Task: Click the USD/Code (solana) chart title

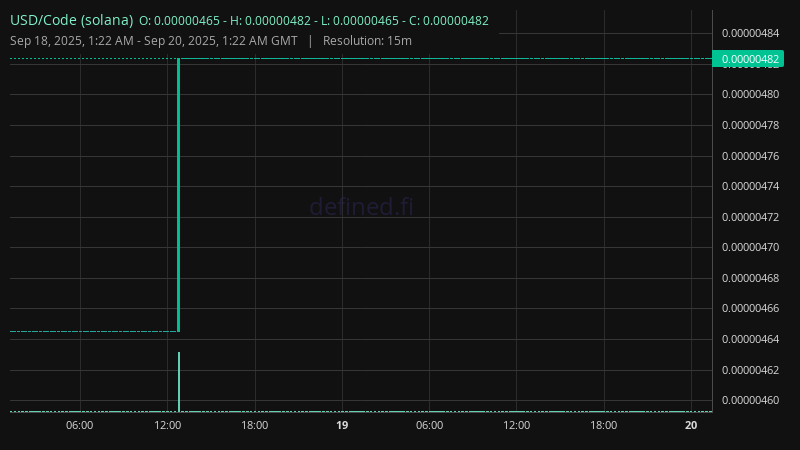Action: coord(71,20)
